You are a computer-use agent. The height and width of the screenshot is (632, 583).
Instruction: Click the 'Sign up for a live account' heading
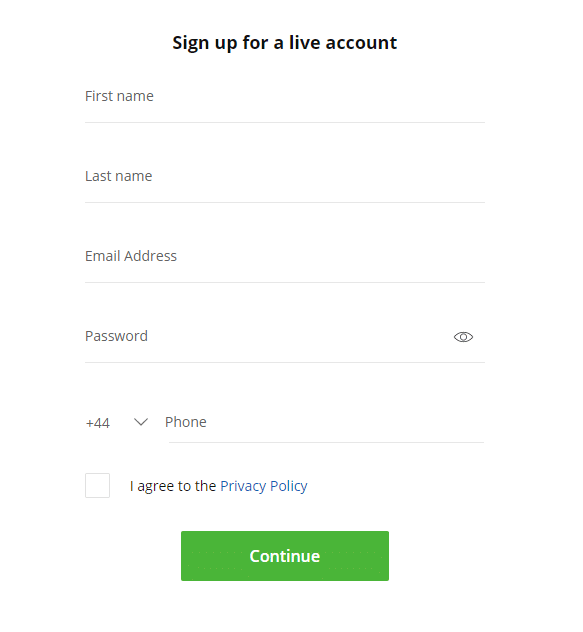click(285, 43)
